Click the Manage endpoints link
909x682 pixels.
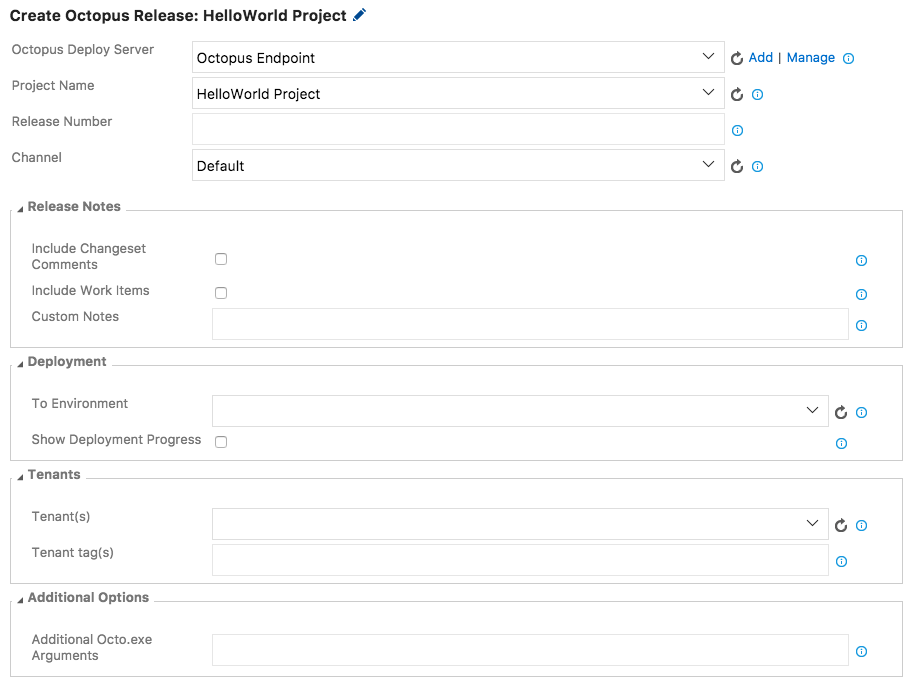point(810,57)
